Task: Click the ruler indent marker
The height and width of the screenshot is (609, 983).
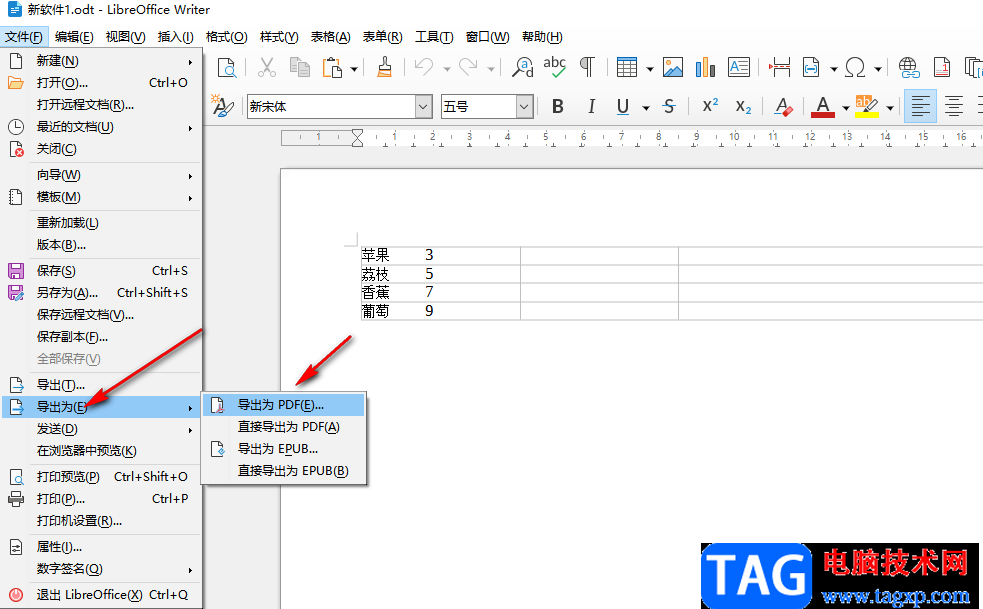Action: [357, 137]
